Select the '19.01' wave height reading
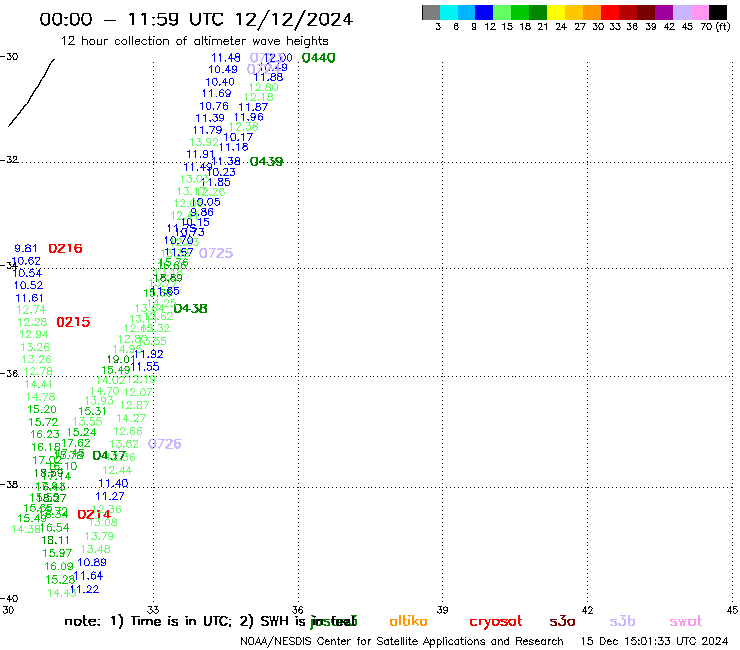The width and height of the screenshot is (740, 650). 121,359
